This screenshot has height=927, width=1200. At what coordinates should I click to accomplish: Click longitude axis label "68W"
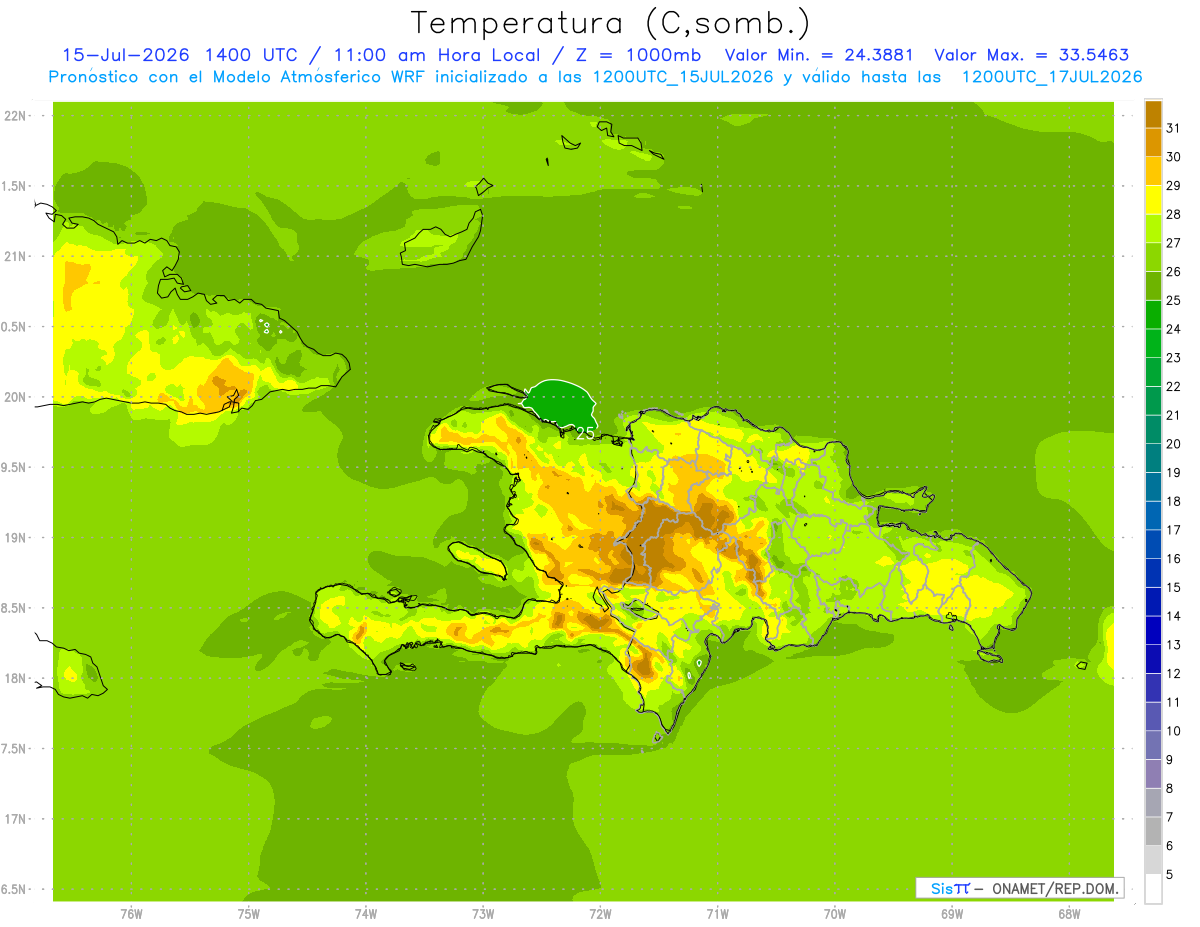1069,914
